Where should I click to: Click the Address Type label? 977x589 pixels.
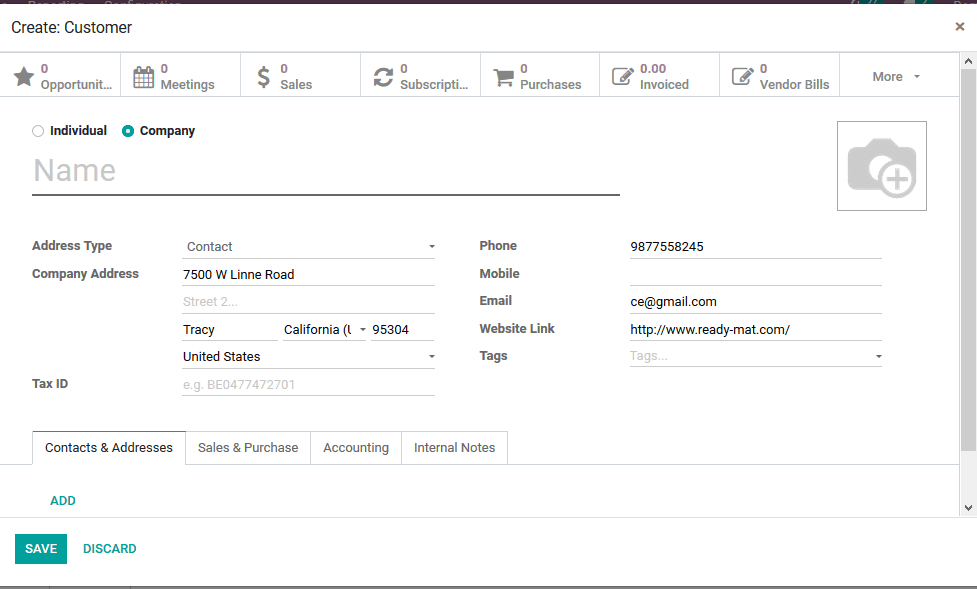coord(72,246)
